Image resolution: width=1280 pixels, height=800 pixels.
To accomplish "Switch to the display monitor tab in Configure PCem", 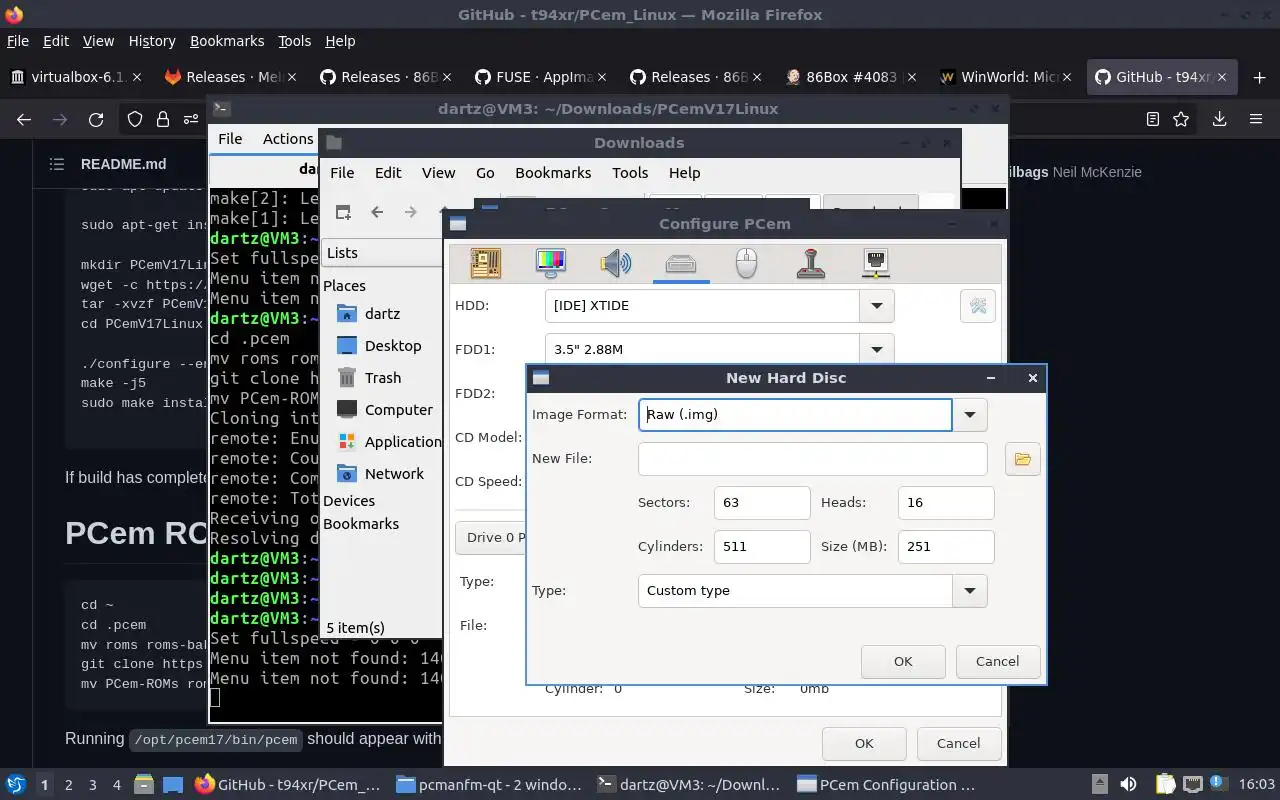I will click(x=551, y=263).
